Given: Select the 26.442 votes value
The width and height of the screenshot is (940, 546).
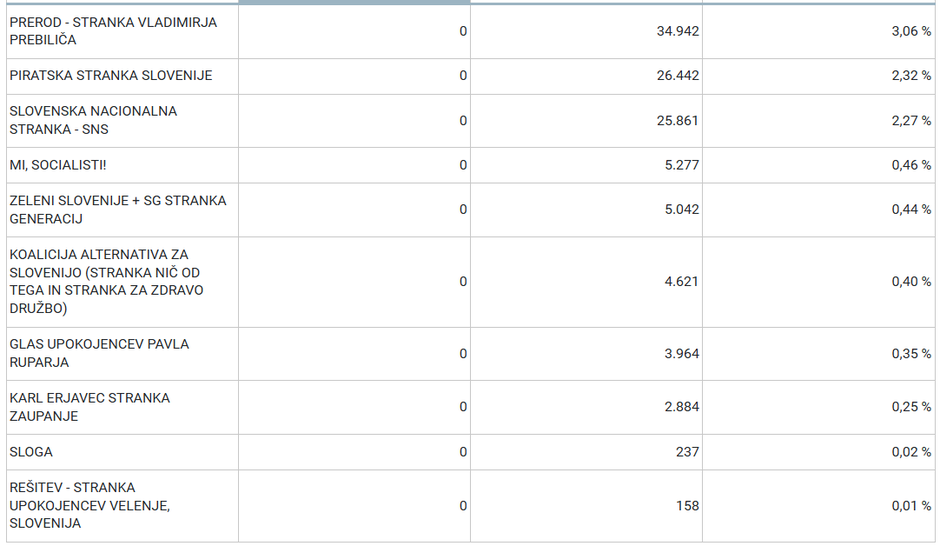Looking at the screenshot, I should (x=678, y=76).
